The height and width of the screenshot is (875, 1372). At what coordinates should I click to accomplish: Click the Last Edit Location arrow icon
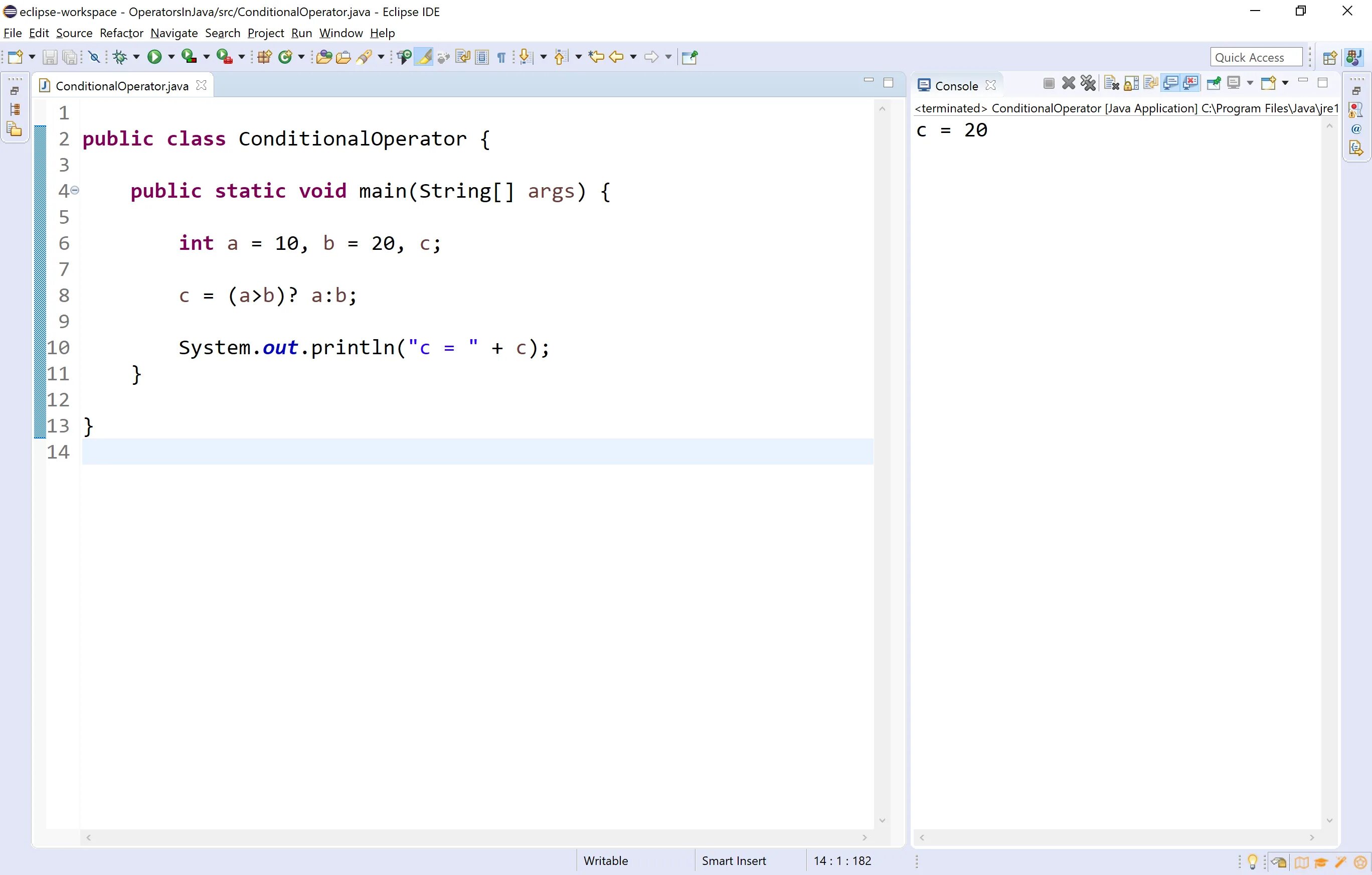pyautogui.click(x=596, y=56)
